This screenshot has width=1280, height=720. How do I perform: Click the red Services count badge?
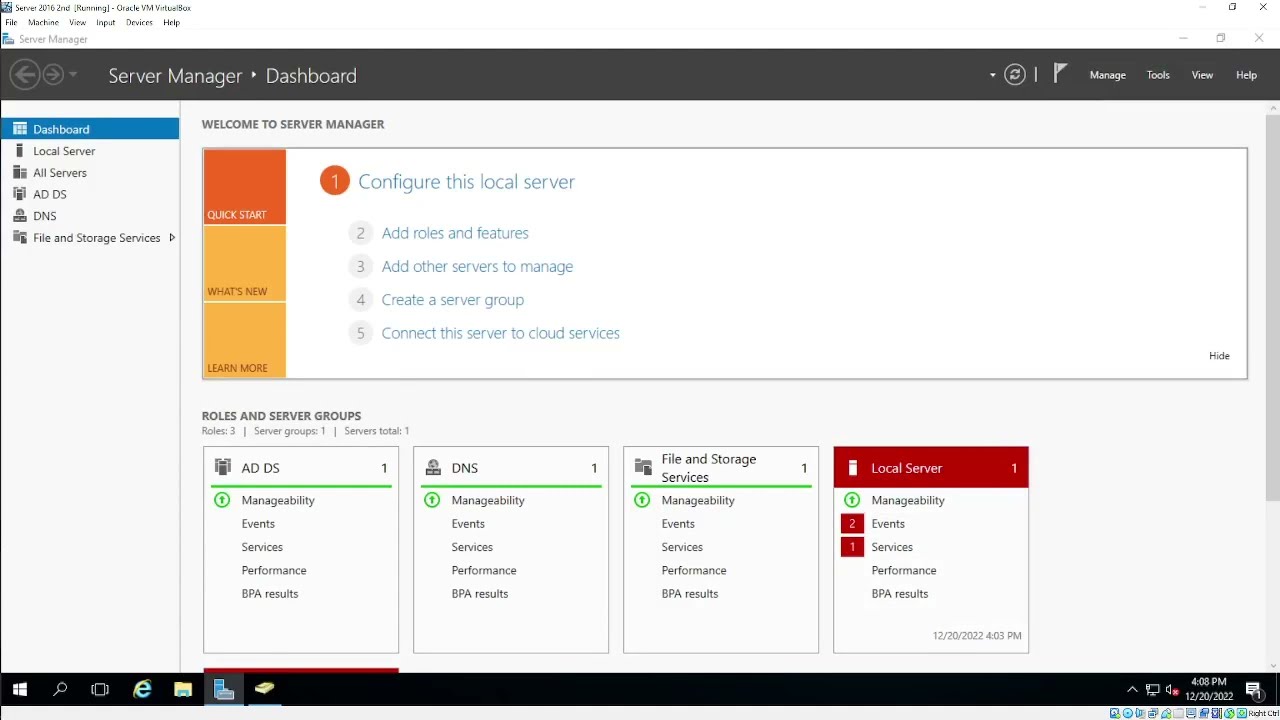(x=852, y=547)
